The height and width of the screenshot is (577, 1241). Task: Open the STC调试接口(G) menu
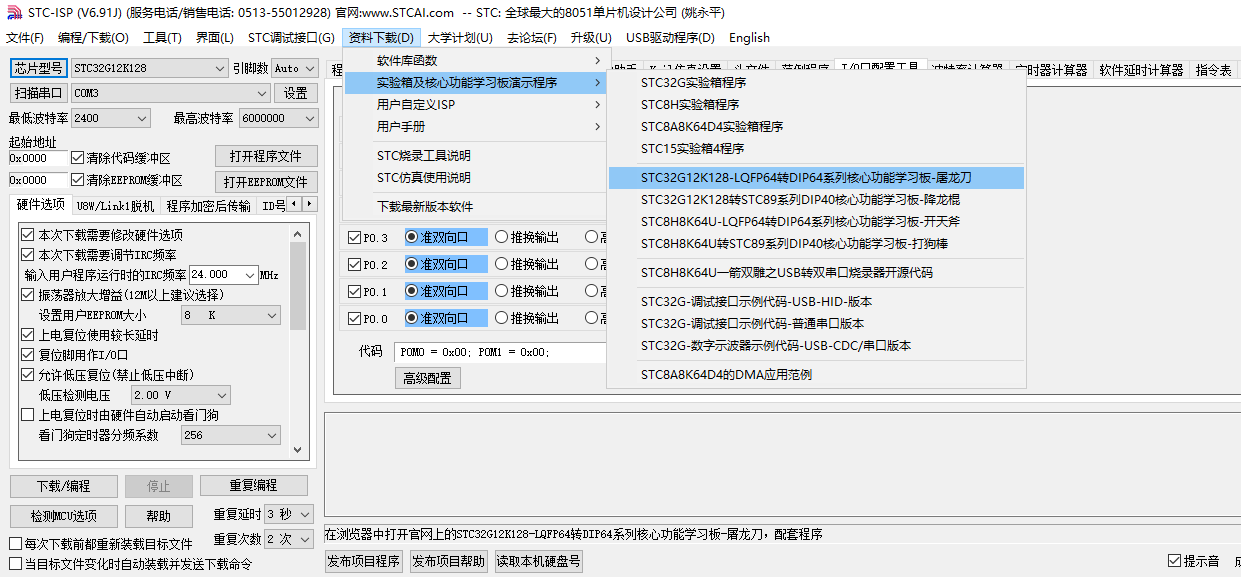pos(291,38)
